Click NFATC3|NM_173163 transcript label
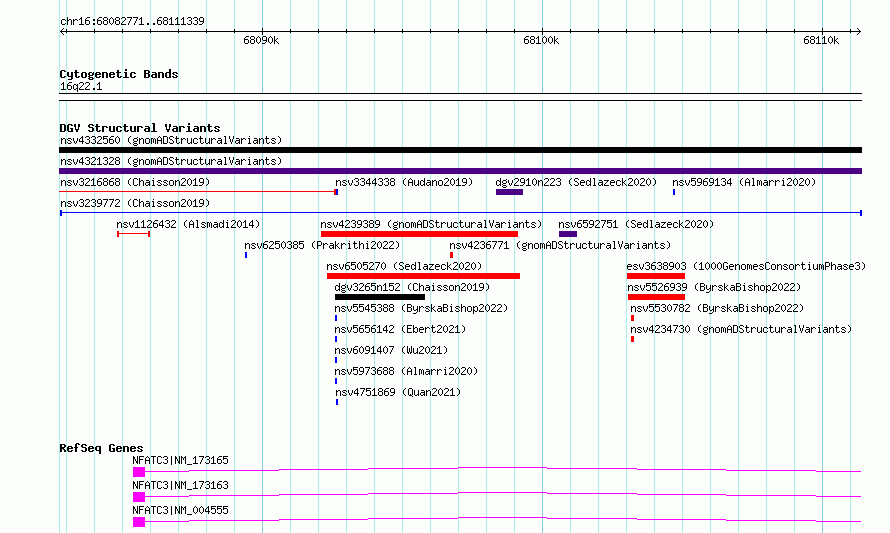Image resolution: width=890 pixels, height=533 pixels. click(x=180, y=485)
